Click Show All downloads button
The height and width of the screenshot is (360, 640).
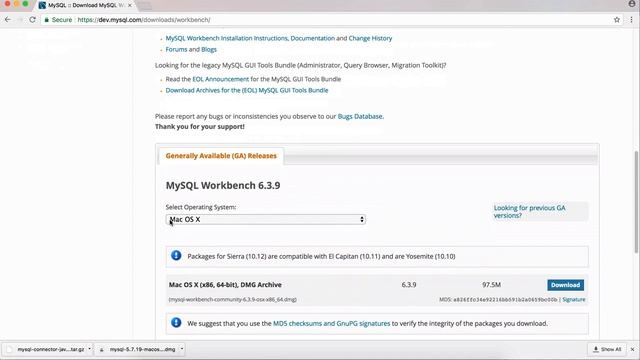click(607, 349)
